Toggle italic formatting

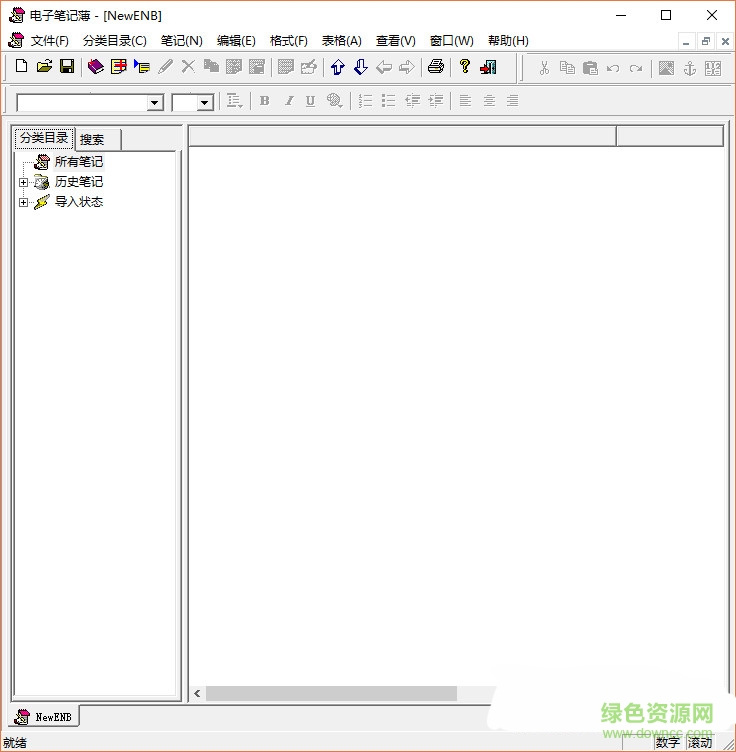tap(289, 101)
